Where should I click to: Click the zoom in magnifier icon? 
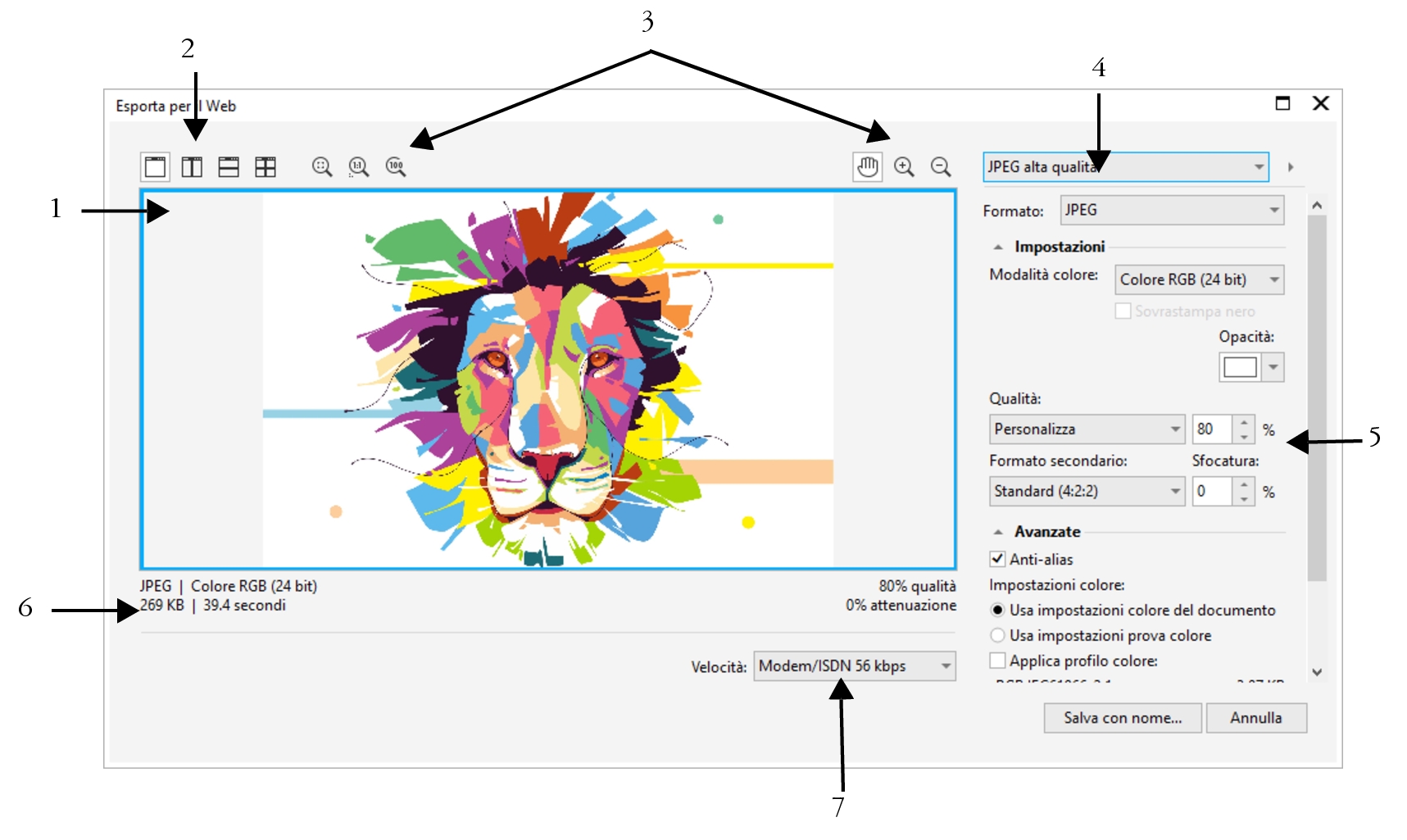[904, 167]
